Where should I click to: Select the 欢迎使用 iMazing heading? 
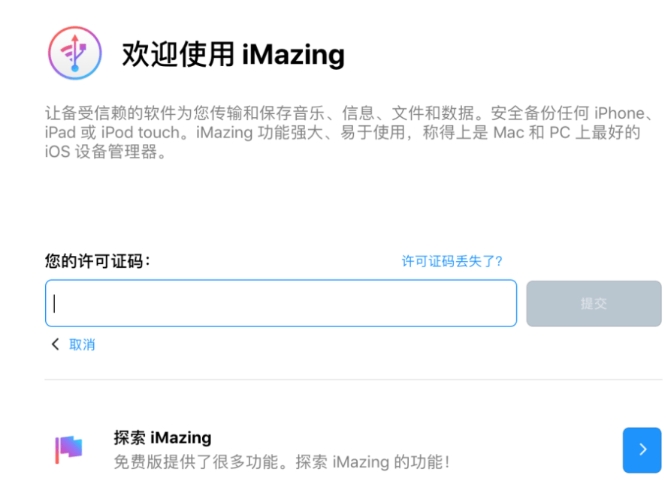click(233, 54)
